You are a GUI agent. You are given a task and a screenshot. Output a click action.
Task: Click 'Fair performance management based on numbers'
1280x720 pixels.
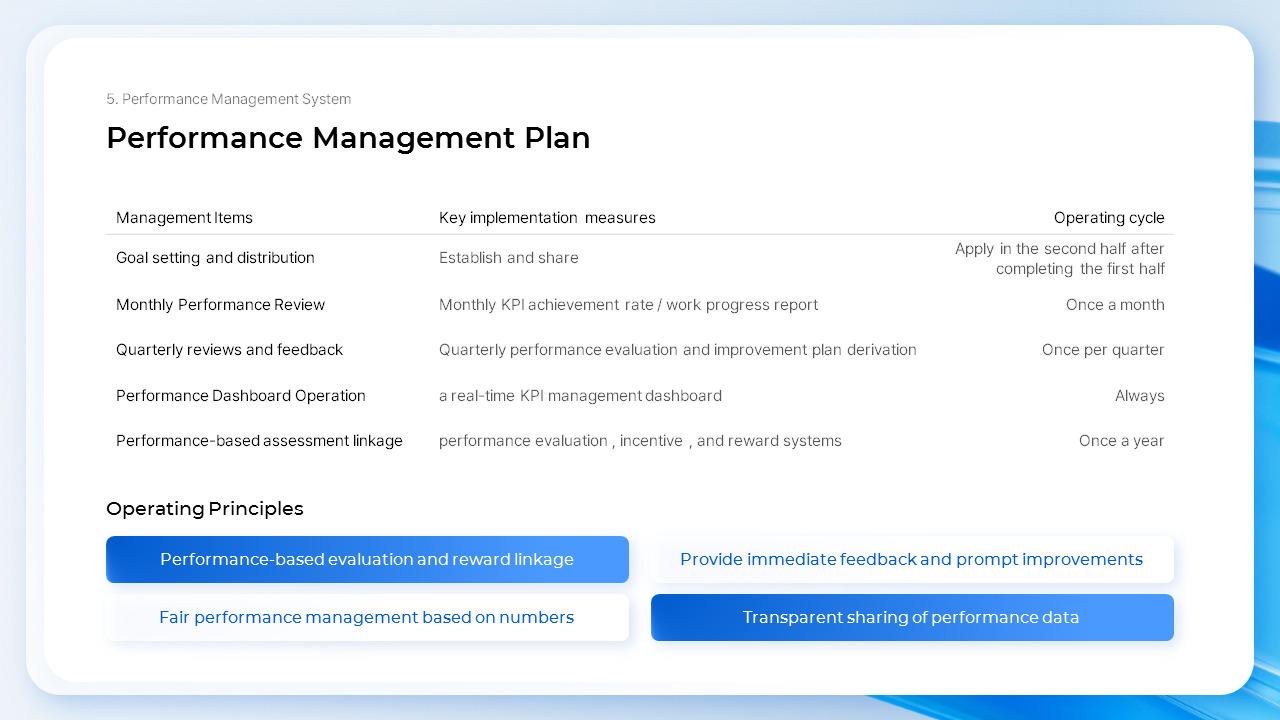click(x=367, y=617)
